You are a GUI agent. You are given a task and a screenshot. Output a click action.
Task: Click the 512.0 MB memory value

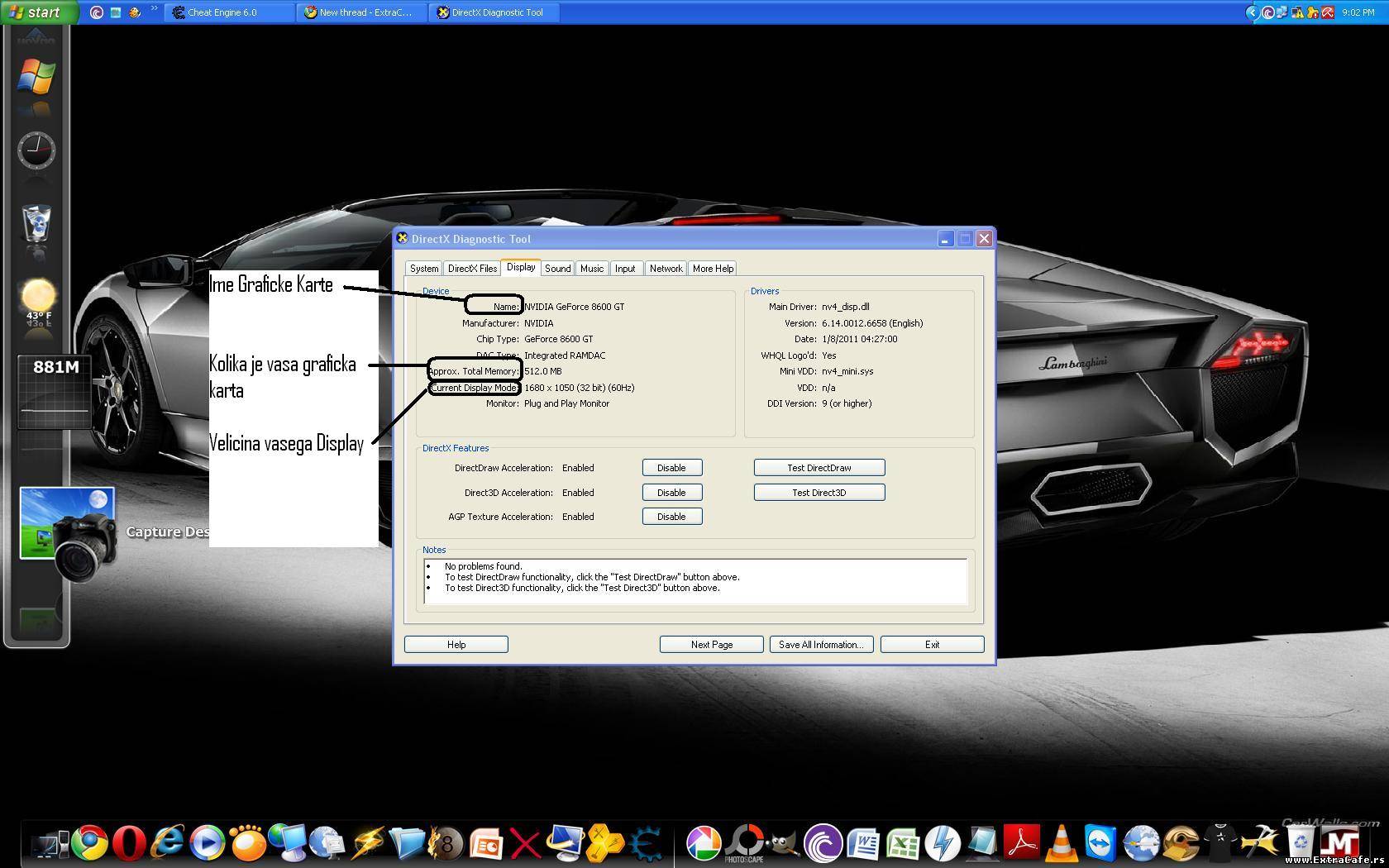(543, 371)
